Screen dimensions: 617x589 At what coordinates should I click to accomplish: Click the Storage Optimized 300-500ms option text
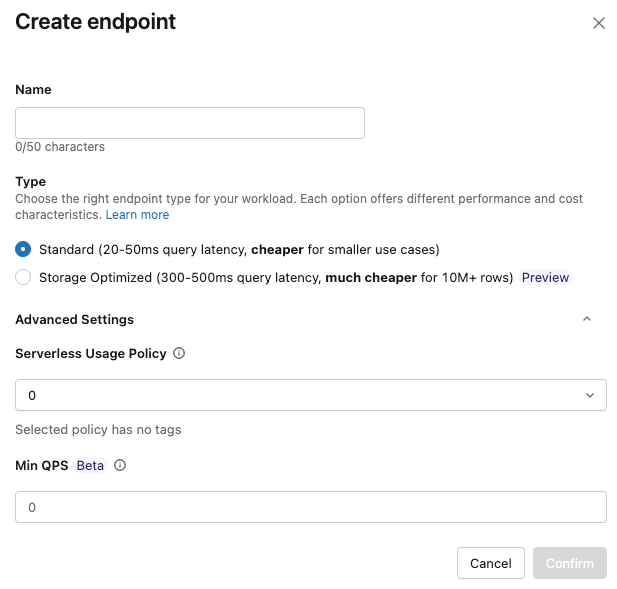click(x=275, y=277)
